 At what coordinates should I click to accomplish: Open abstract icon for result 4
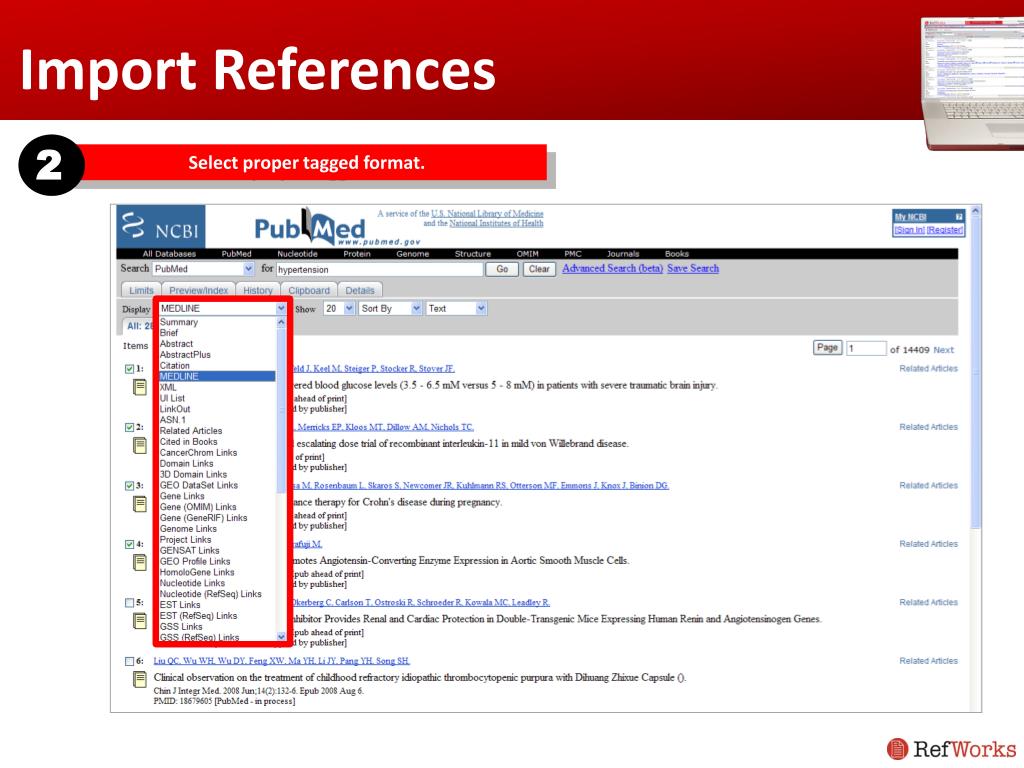(x=140, y=562)
